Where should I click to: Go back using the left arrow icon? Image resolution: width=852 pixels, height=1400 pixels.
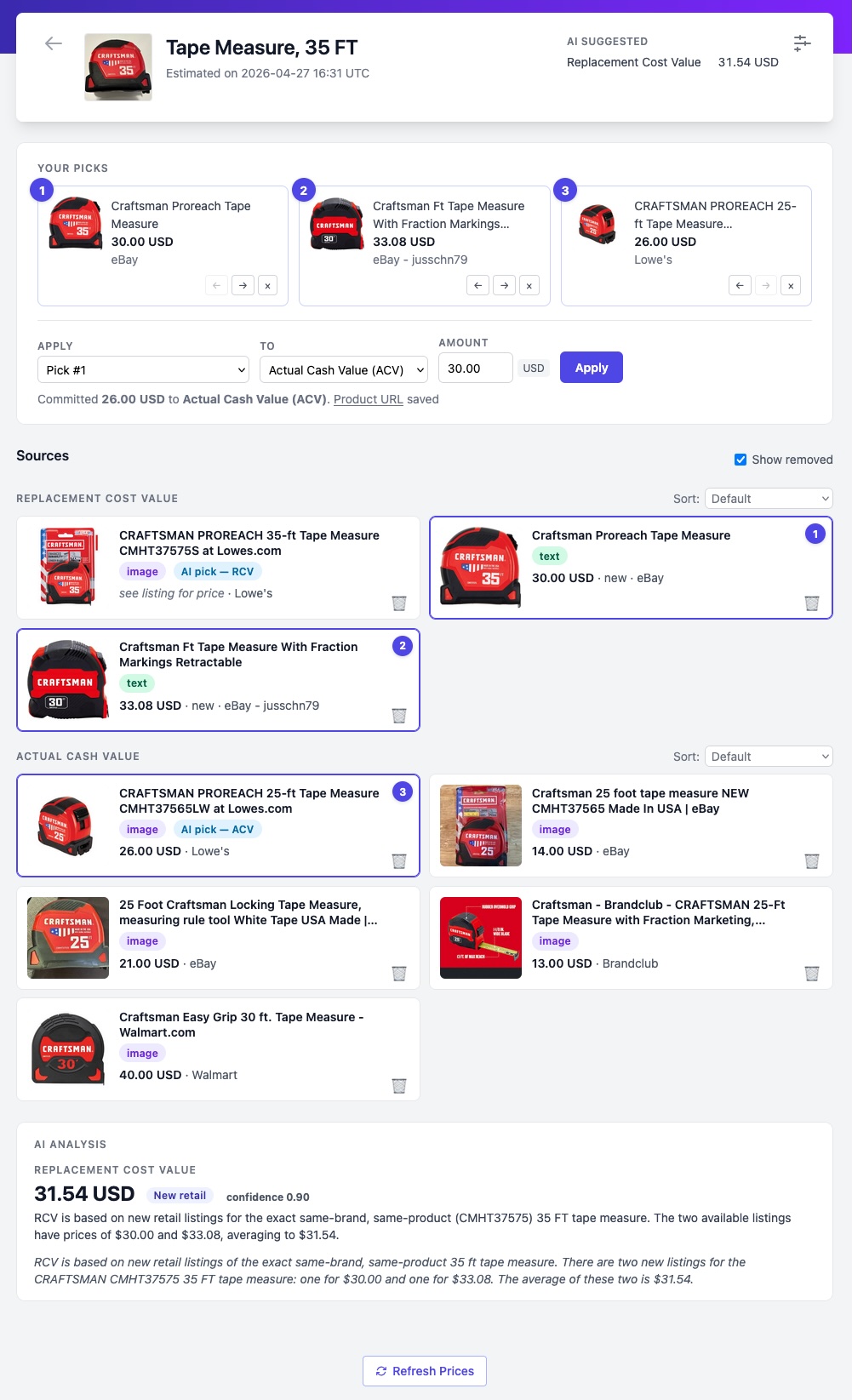[54, 43]
